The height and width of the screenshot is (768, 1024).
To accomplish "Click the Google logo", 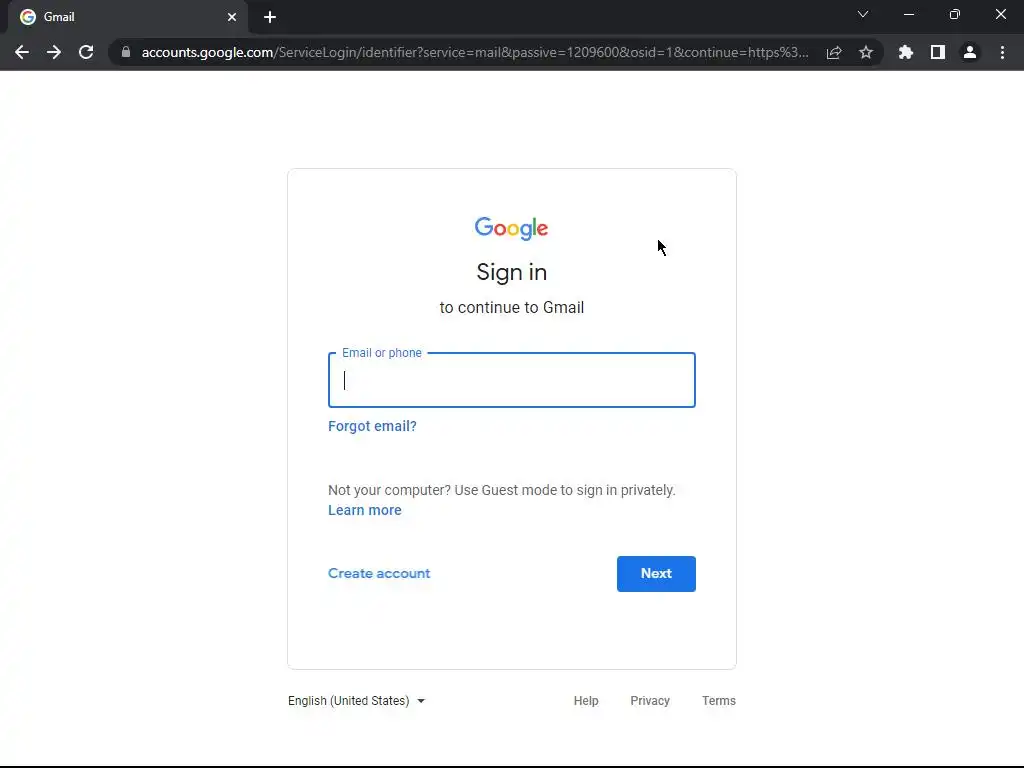I will pyautogui.click(x=511, y=229).
